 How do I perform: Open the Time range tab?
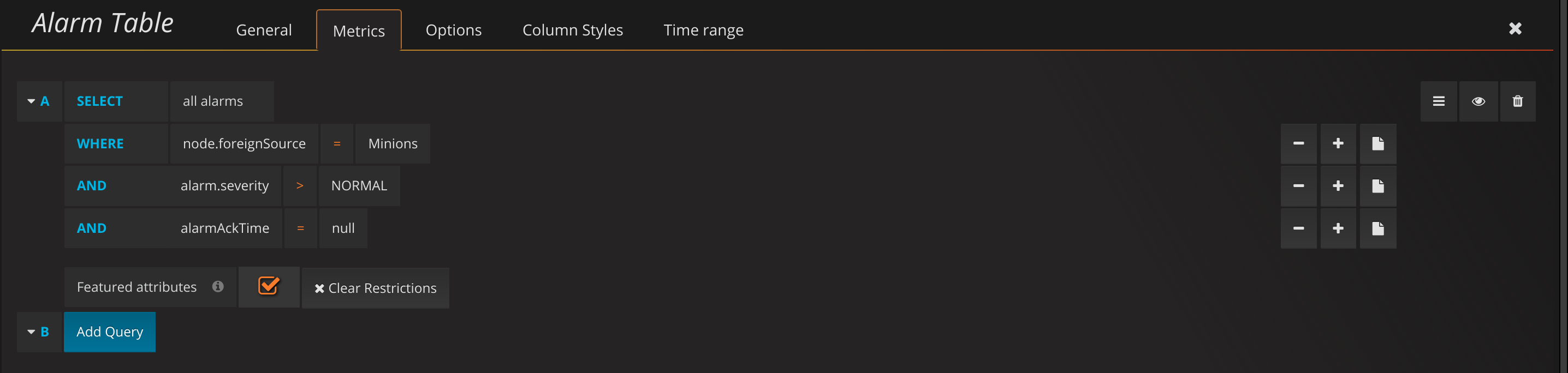click(x=703, y=30)
